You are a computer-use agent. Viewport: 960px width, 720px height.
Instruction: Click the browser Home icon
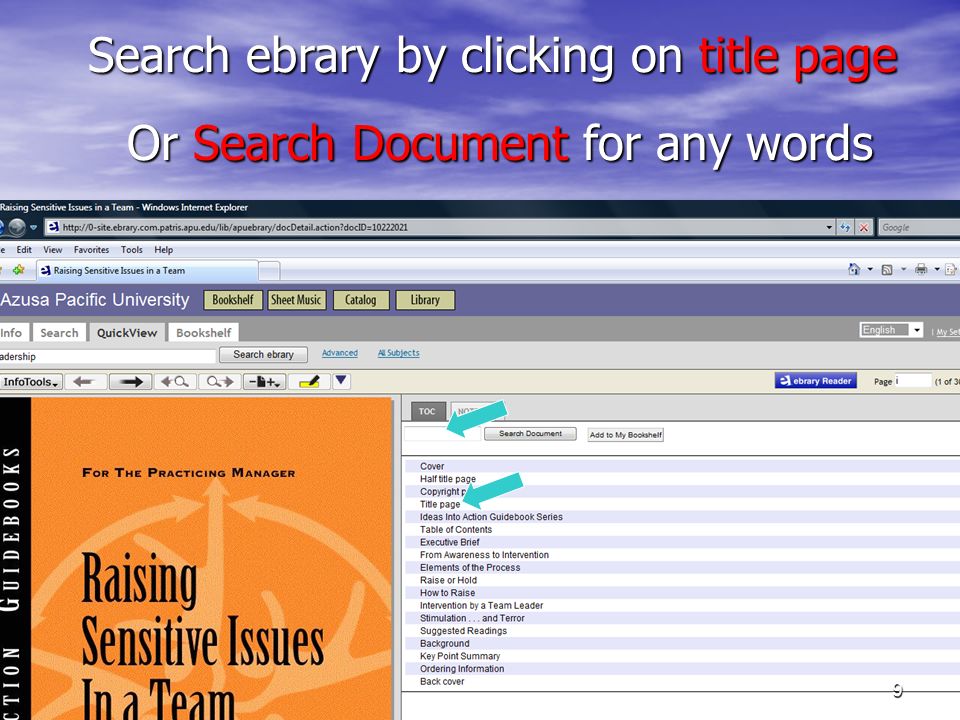click(854, 269)
